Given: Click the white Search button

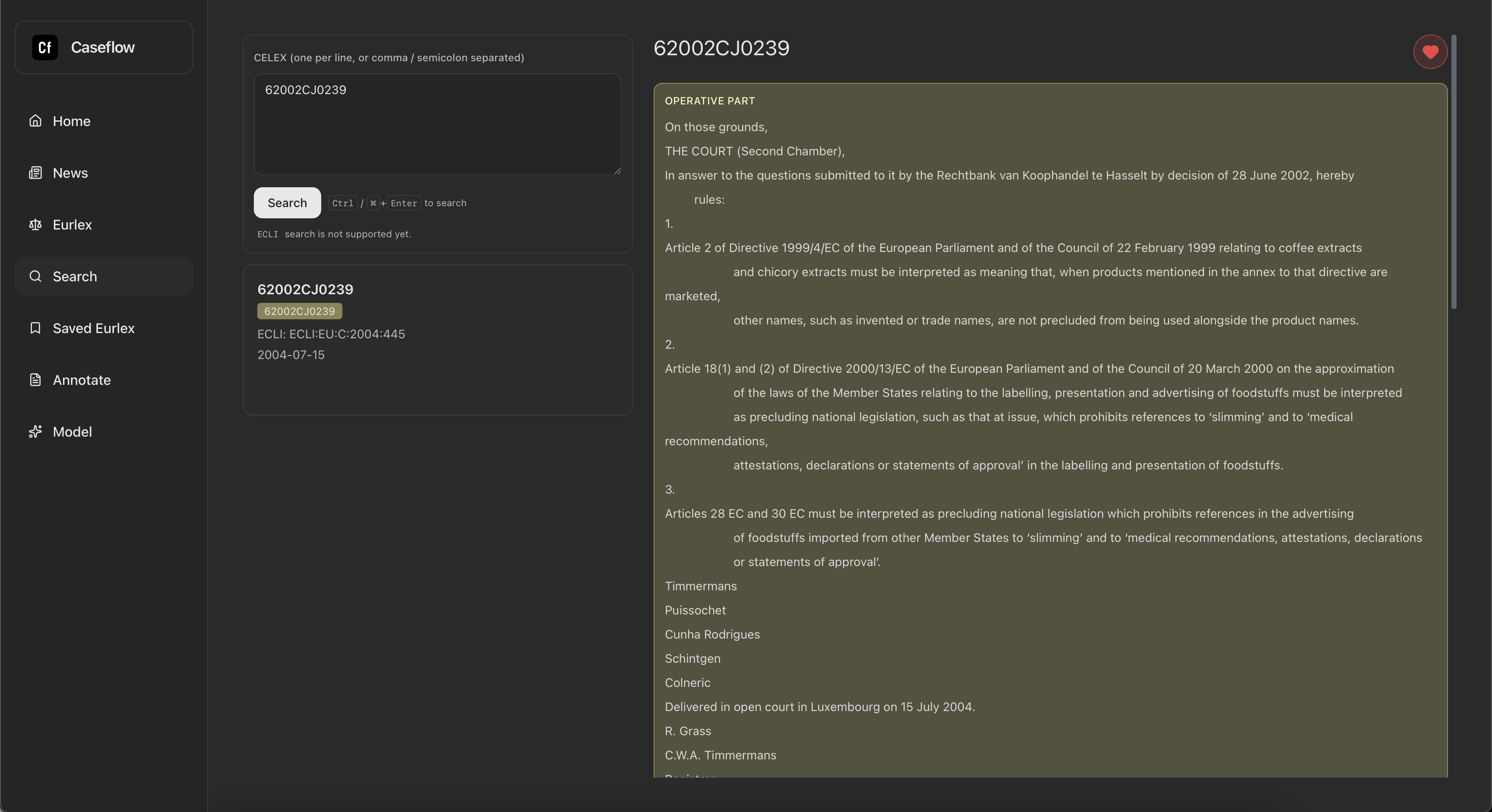Looking at the screenshot, I should [x=287, y=202].
